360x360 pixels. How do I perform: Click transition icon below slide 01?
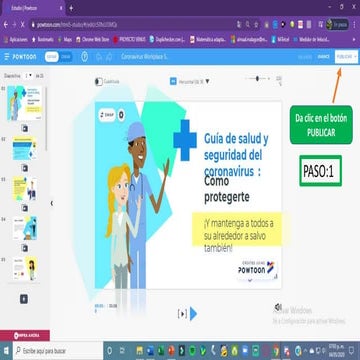tap(25, 128)
